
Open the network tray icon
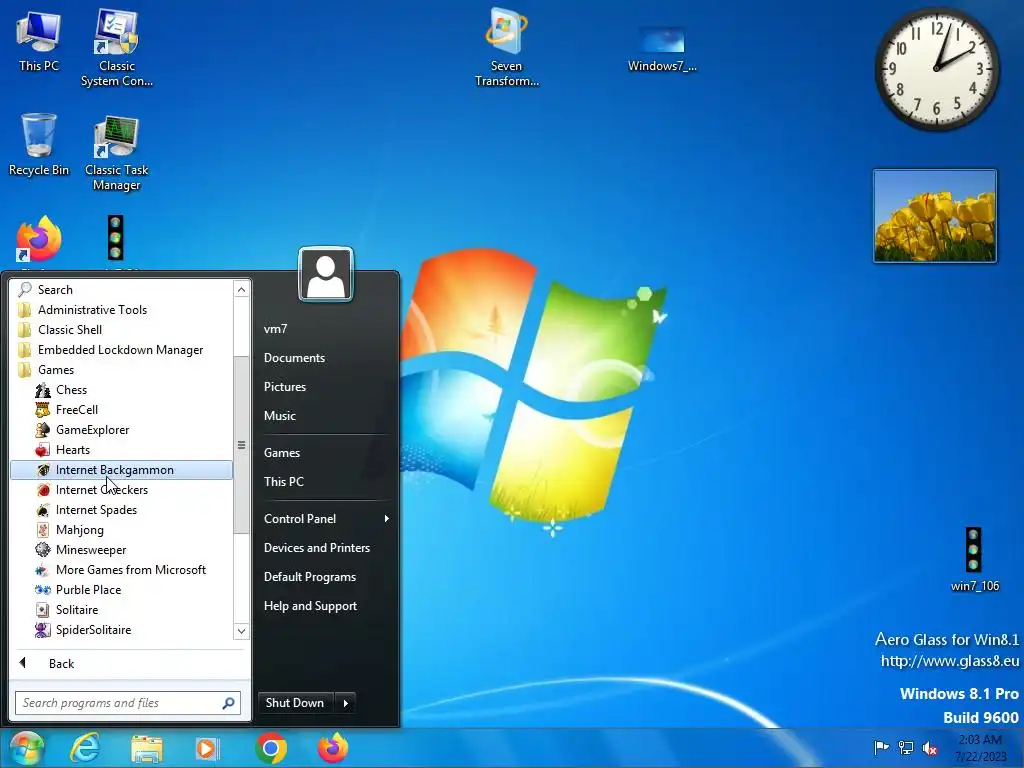coord(906,747)
